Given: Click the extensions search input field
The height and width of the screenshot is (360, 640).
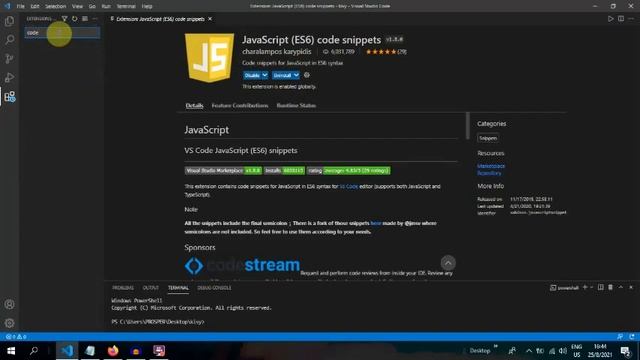Looking at the screenshot, I should point(62,33).
